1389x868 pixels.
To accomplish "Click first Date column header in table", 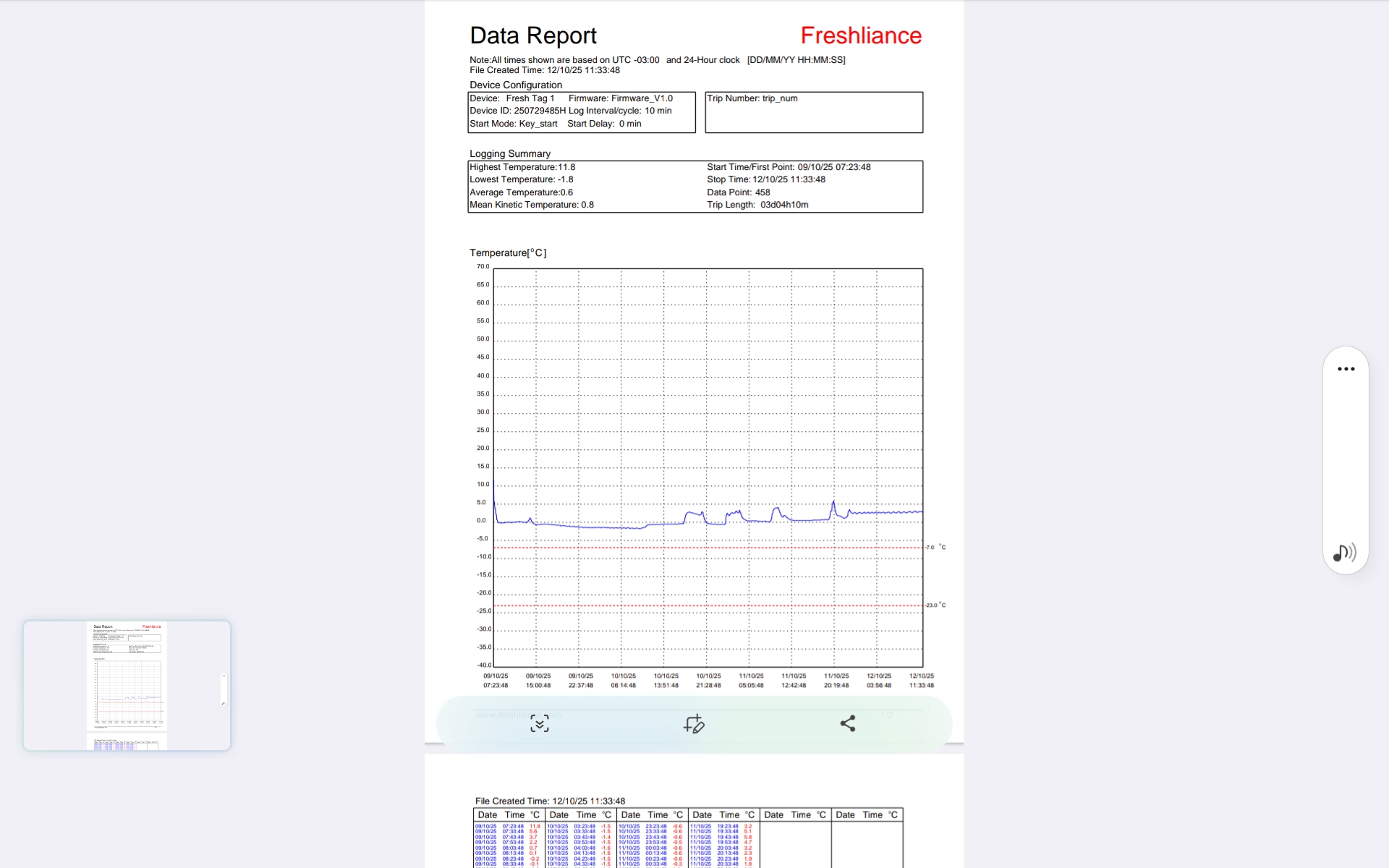I will click(488, 815).
